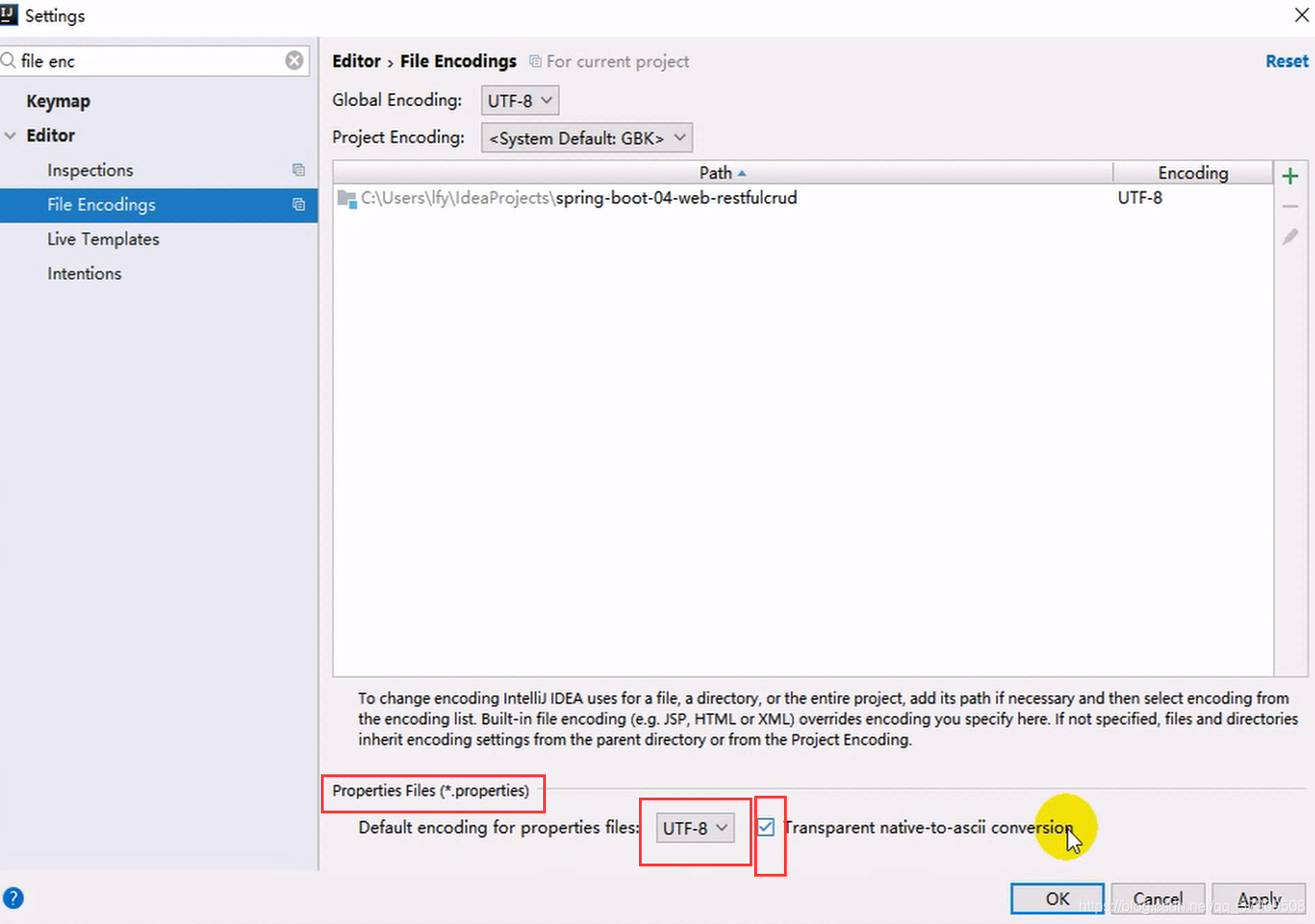
Task: Close the Settings dialog
Action: 1302,15
